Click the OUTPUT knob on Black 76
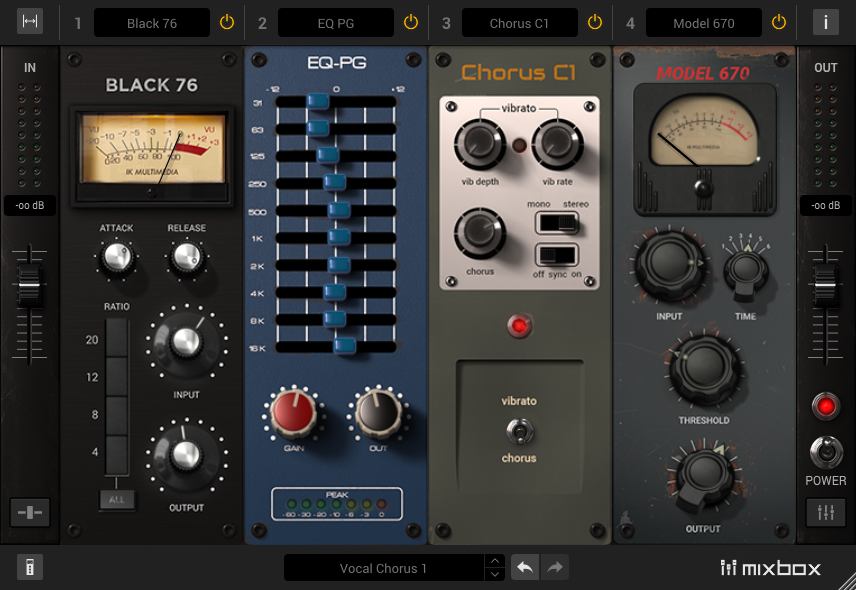Viewport: 856px width, 590px height. [x=186, y=454]
